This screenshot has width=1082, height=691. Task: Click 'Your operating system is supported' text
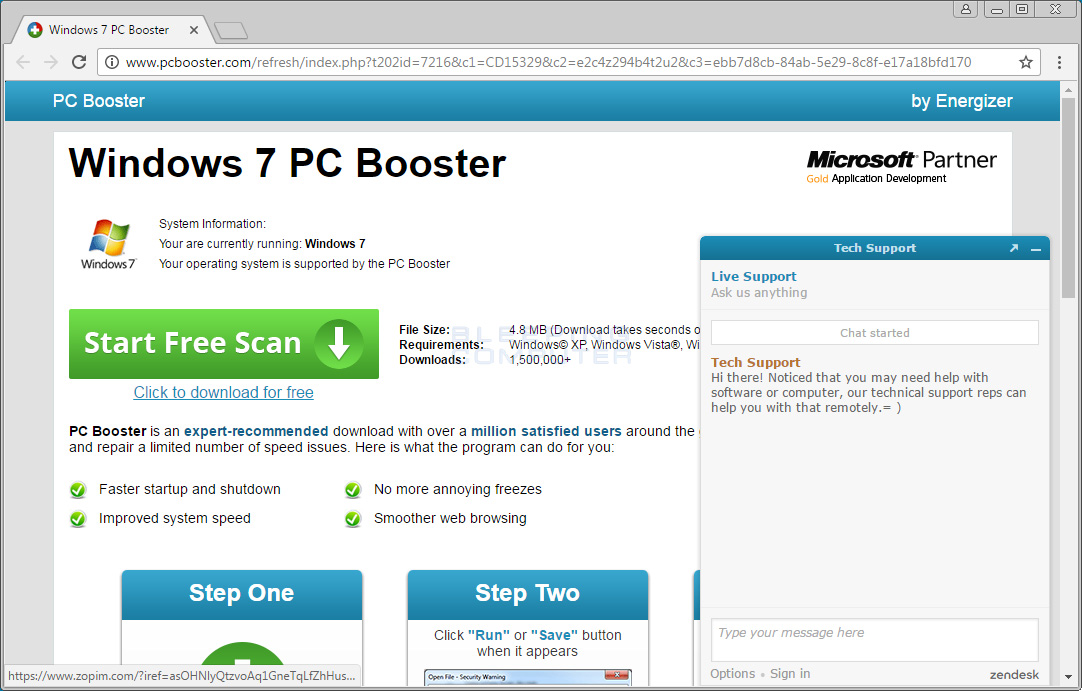[304, 264]
